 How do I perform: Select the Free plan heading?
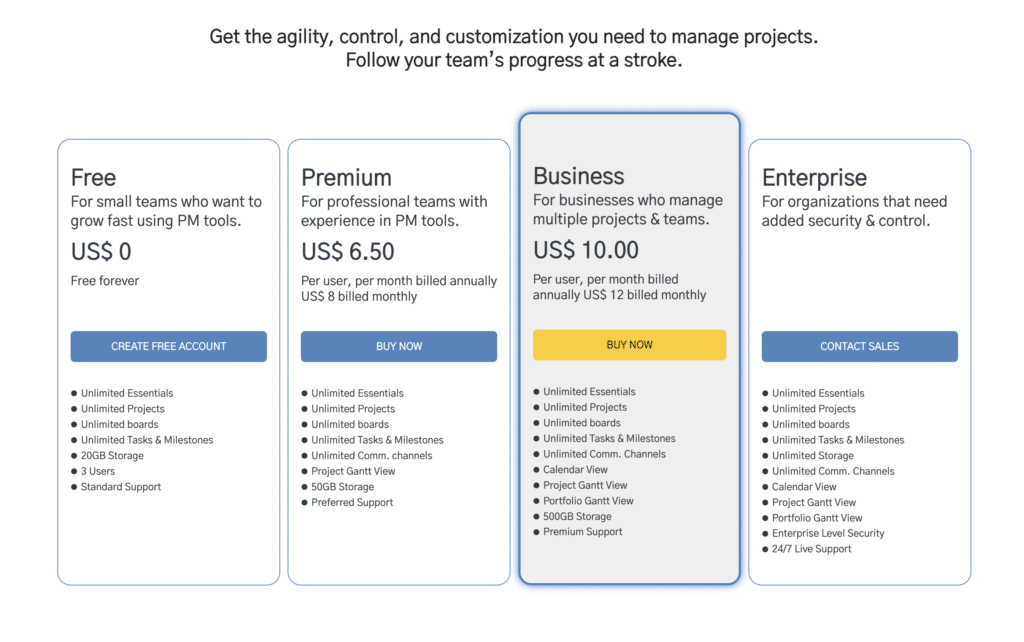tap(93, 178)
